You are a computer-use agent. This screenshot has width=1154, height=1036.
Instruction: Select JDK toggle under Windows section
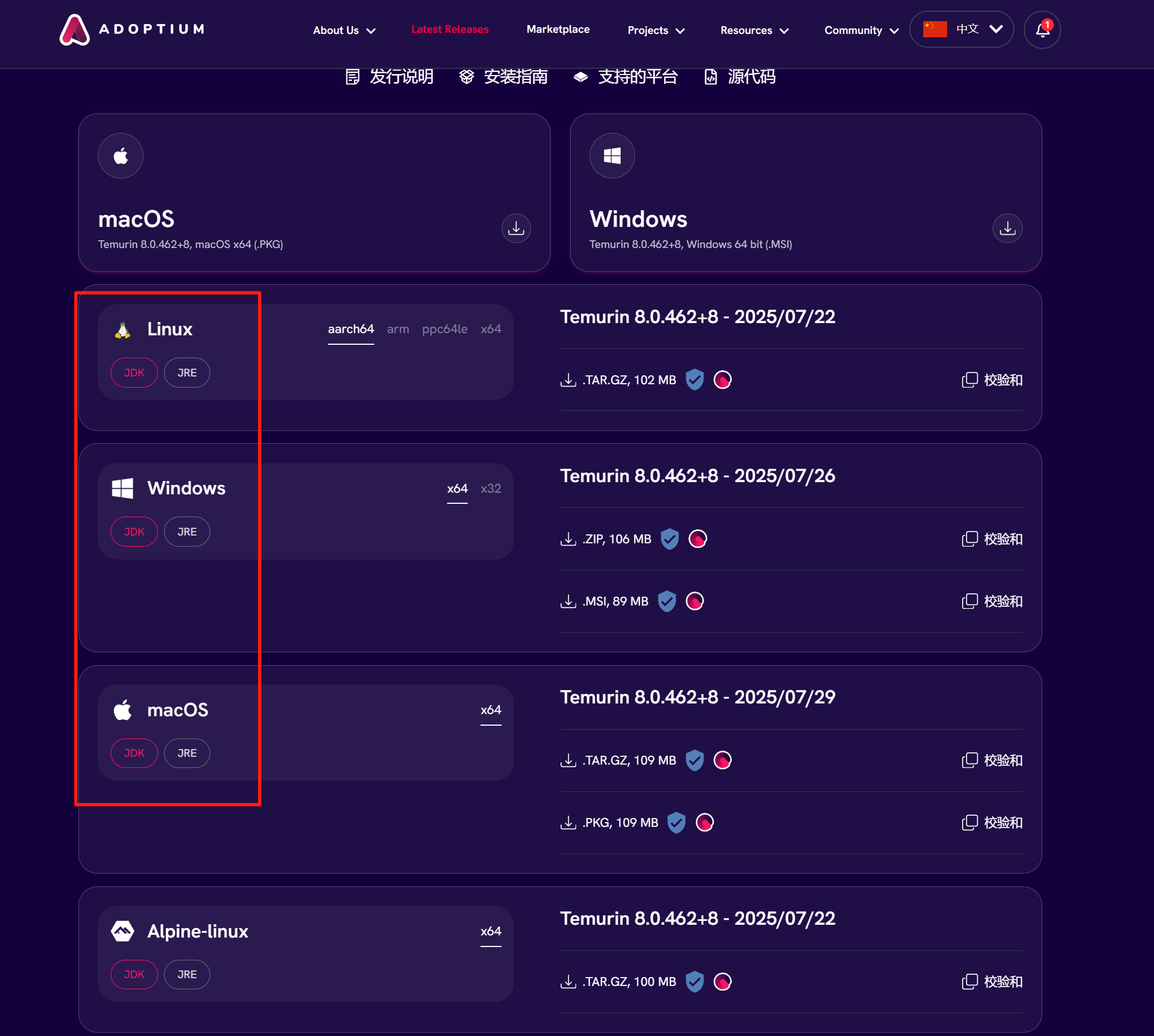click(x=134, y=532)
